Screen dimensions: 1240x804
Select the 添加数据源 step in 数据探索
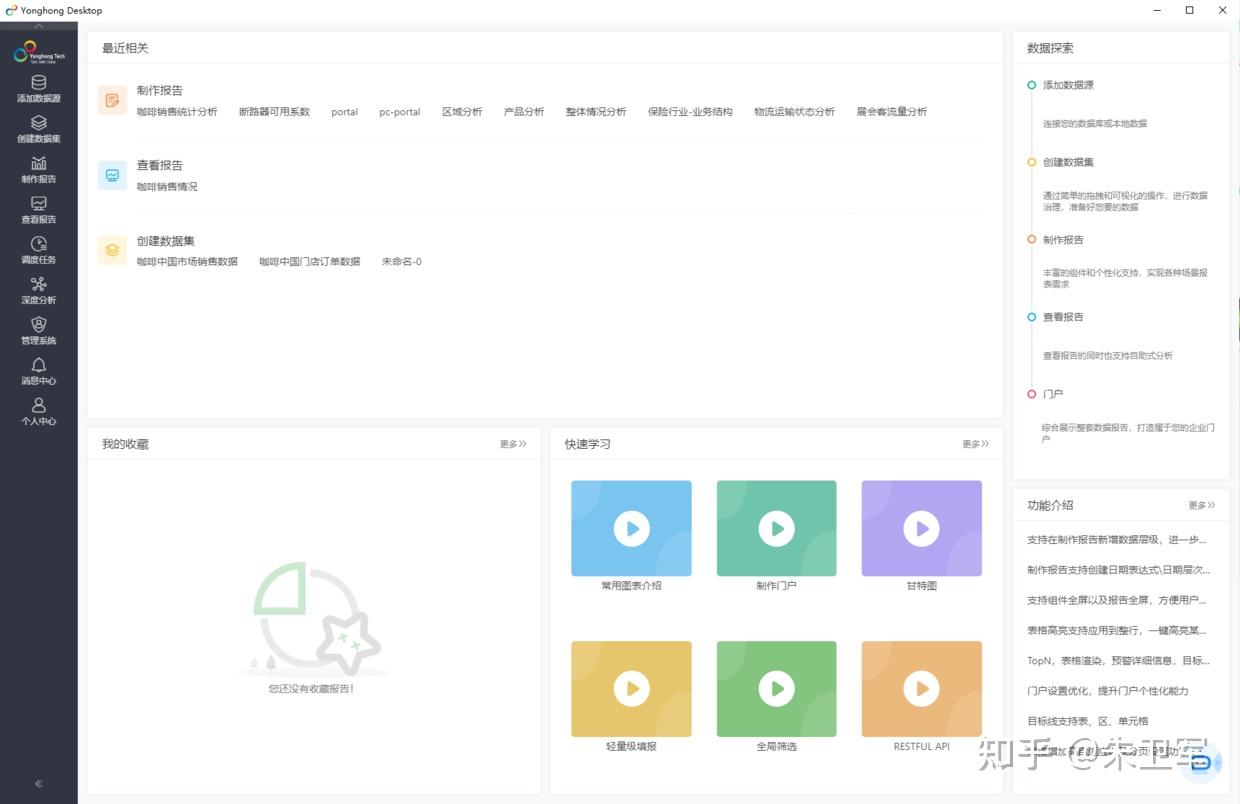coord(1068,85)
